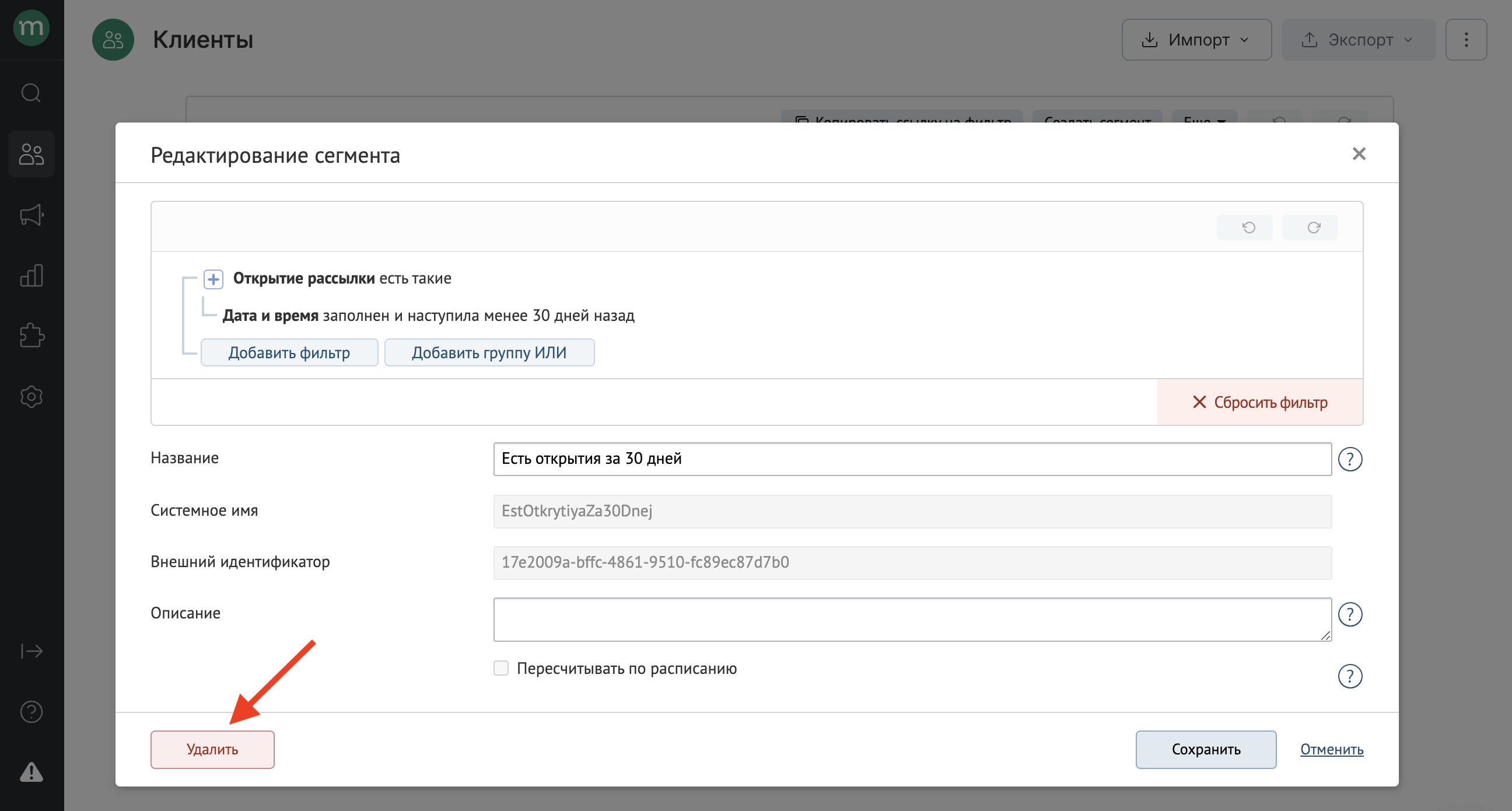Open the campaigns megaphone section
This screenshot has height=811, width=1512.
coord(31,215)
